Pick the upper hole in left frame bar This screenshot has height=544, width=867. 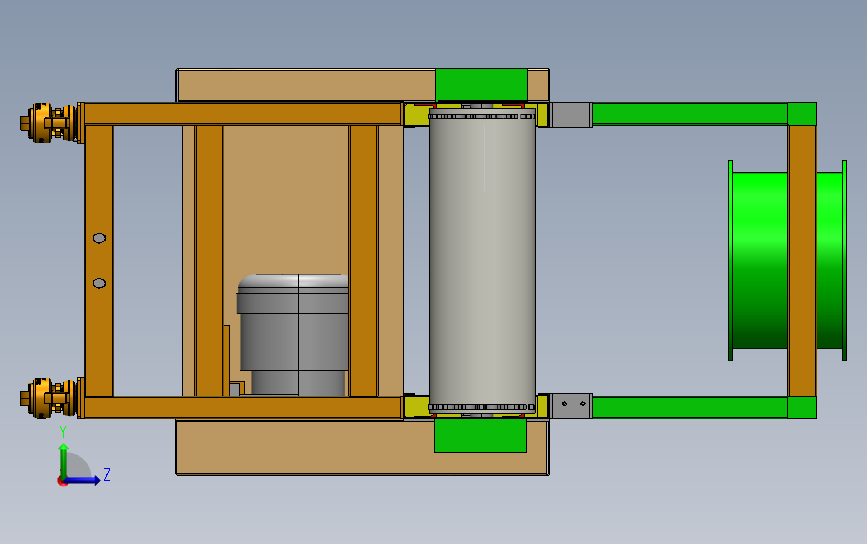coord(100,238)
